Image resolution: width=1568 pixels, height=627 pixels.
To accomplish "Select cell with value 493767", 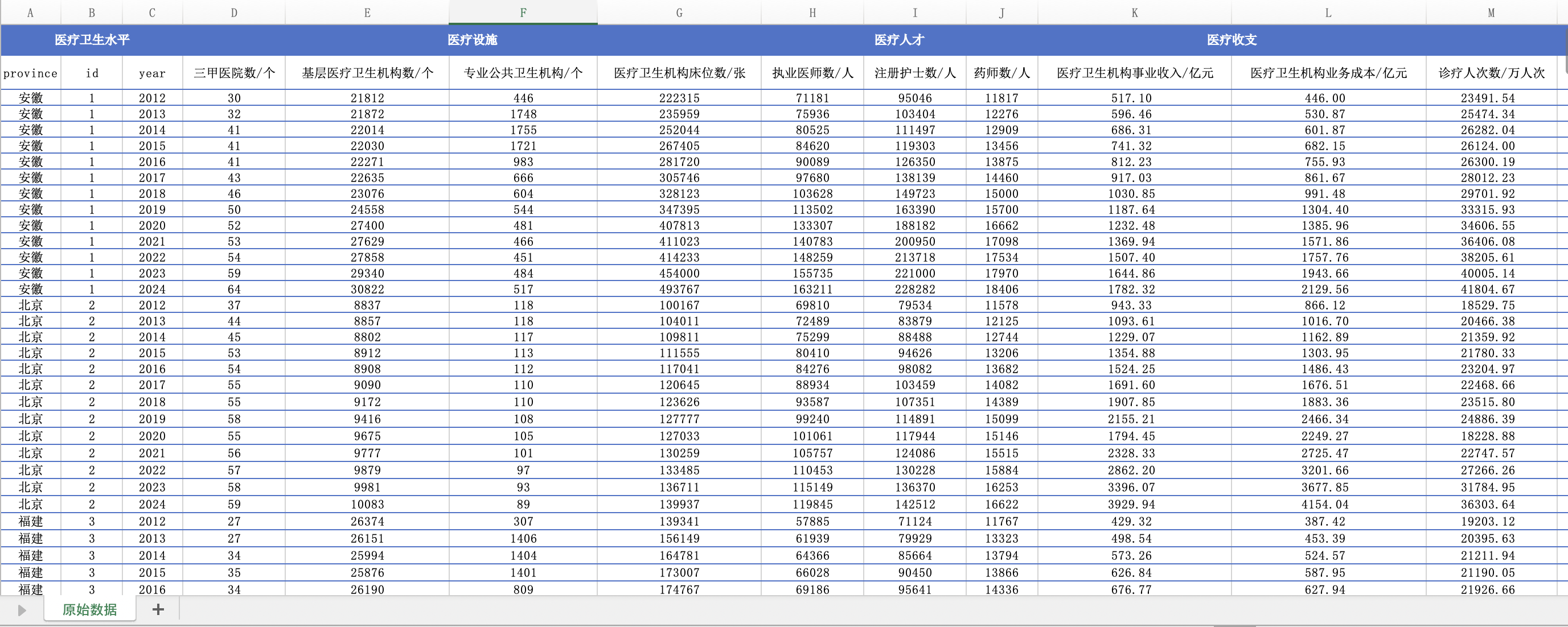I will tap(679, 289).
